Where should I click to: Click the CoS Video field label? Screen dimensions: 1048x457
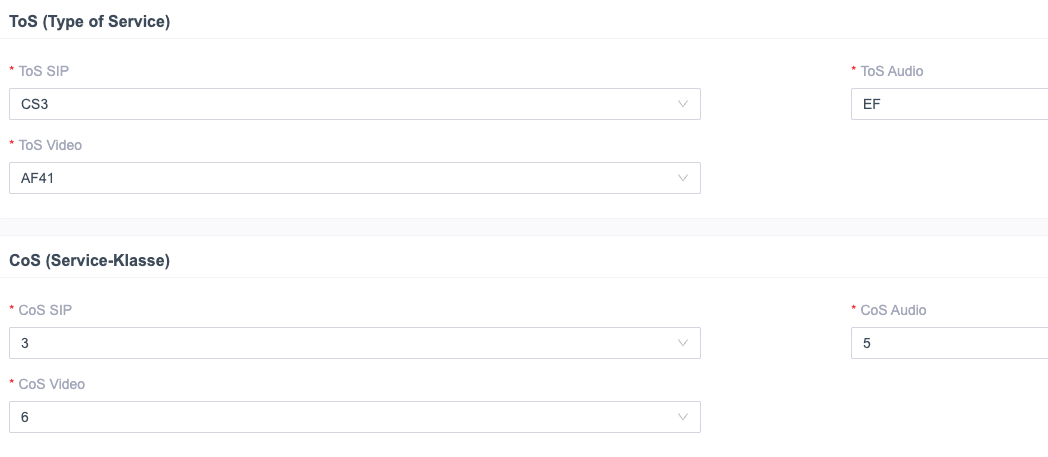[51, 384]
